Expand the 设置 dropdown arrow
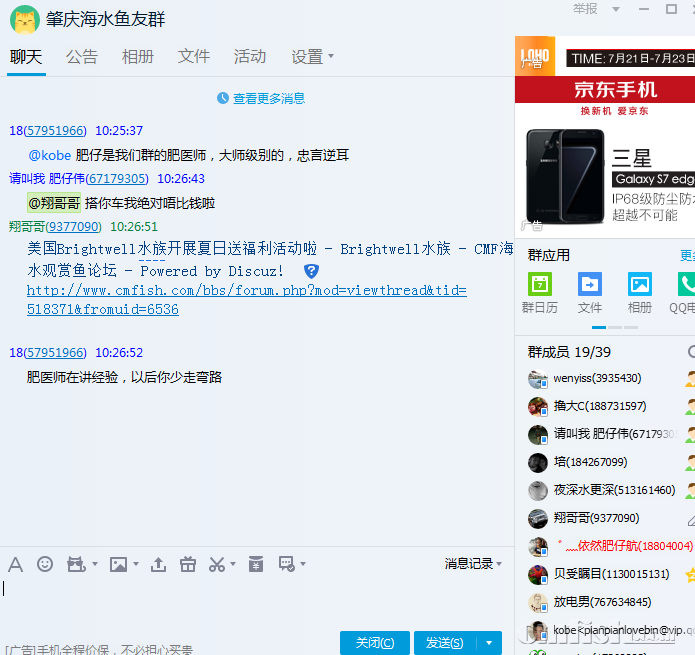This screenshot has height=655, width=695. [330, 56]
